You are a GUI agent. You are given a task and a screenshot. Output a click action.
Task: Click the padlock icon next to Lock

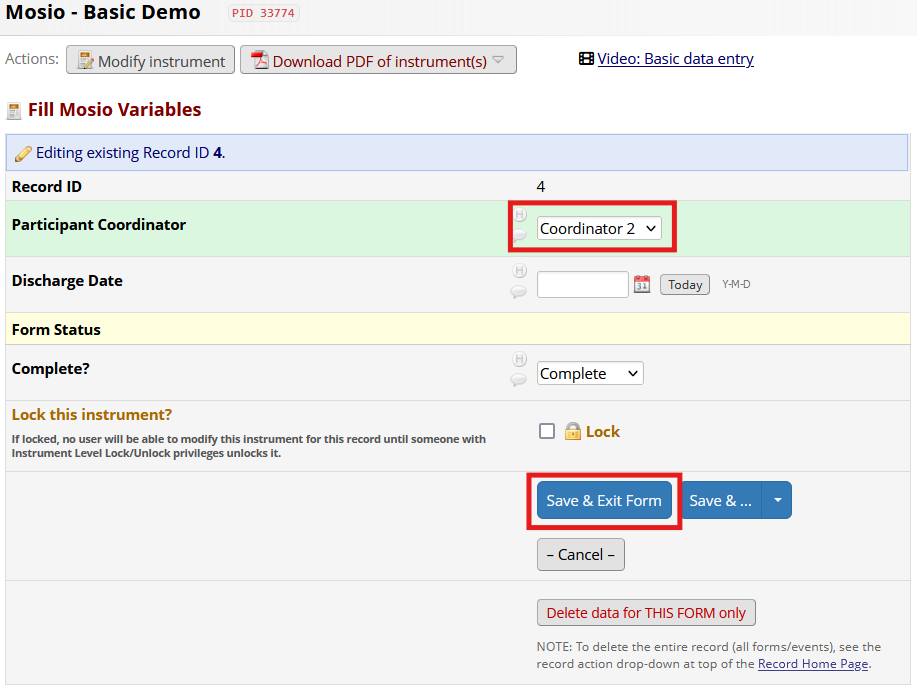[573, 431]
